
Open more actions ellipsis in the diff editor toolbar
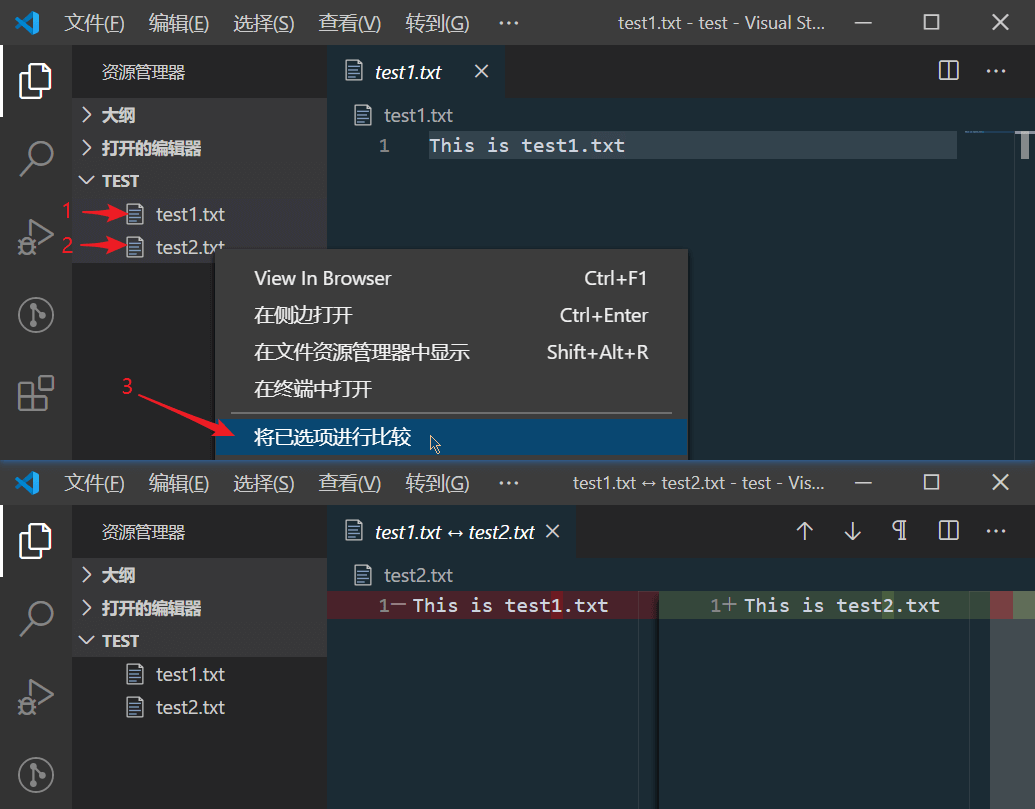[x=996, y=531]
